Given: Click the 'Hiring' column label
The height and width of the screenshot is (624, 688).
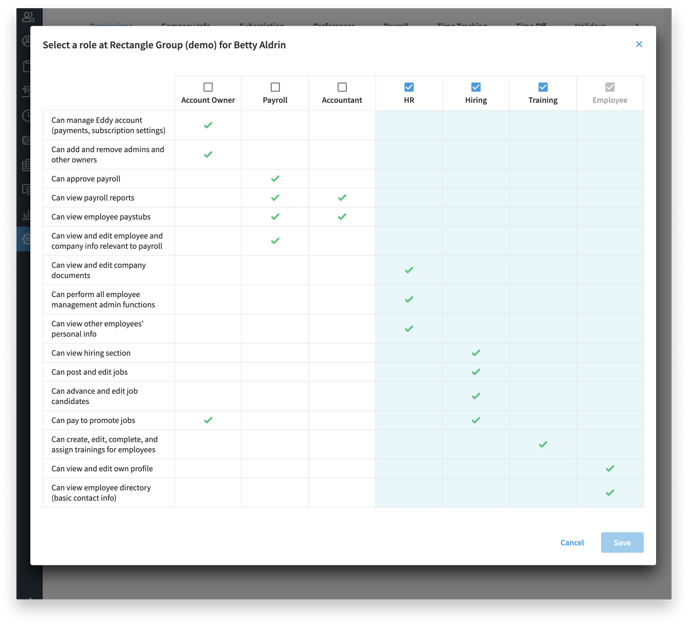Looking at the screenshot, I should click(476, 100).
